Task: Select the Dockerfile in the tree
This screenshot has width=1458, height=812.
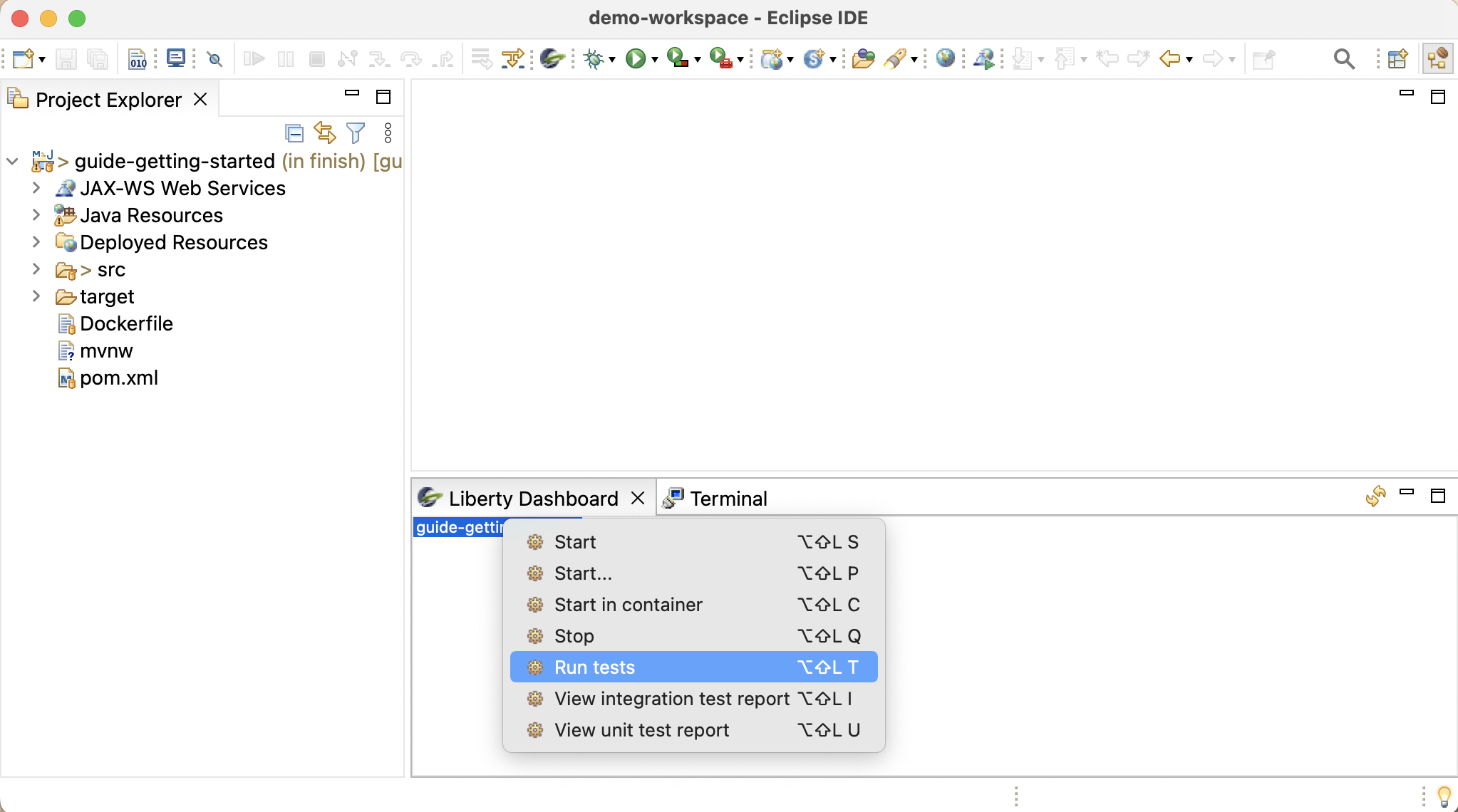Action: tap(126, 324)
